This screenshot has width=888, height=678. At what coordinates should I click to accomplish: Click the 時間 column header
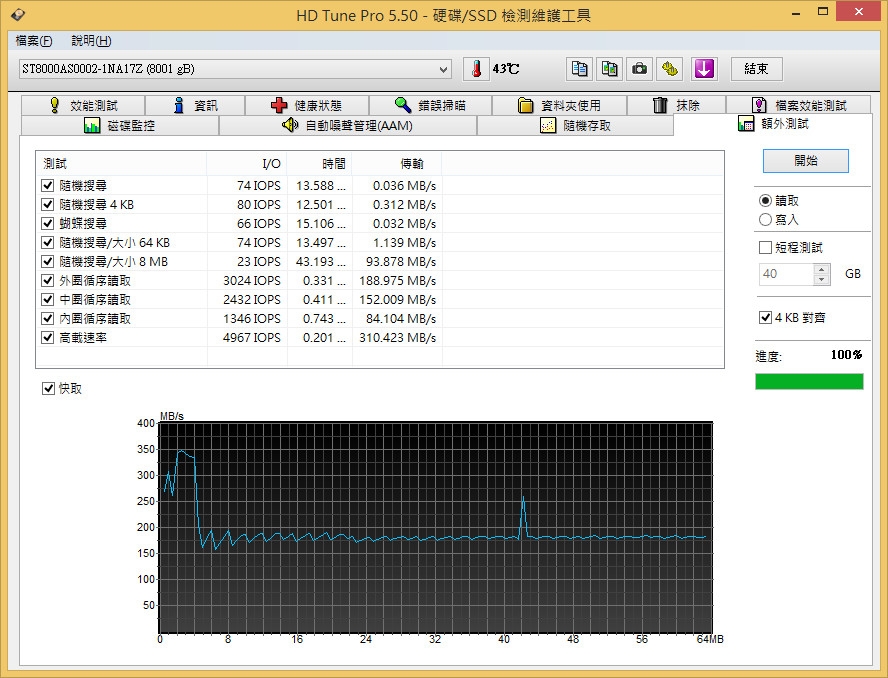(320, 164)
